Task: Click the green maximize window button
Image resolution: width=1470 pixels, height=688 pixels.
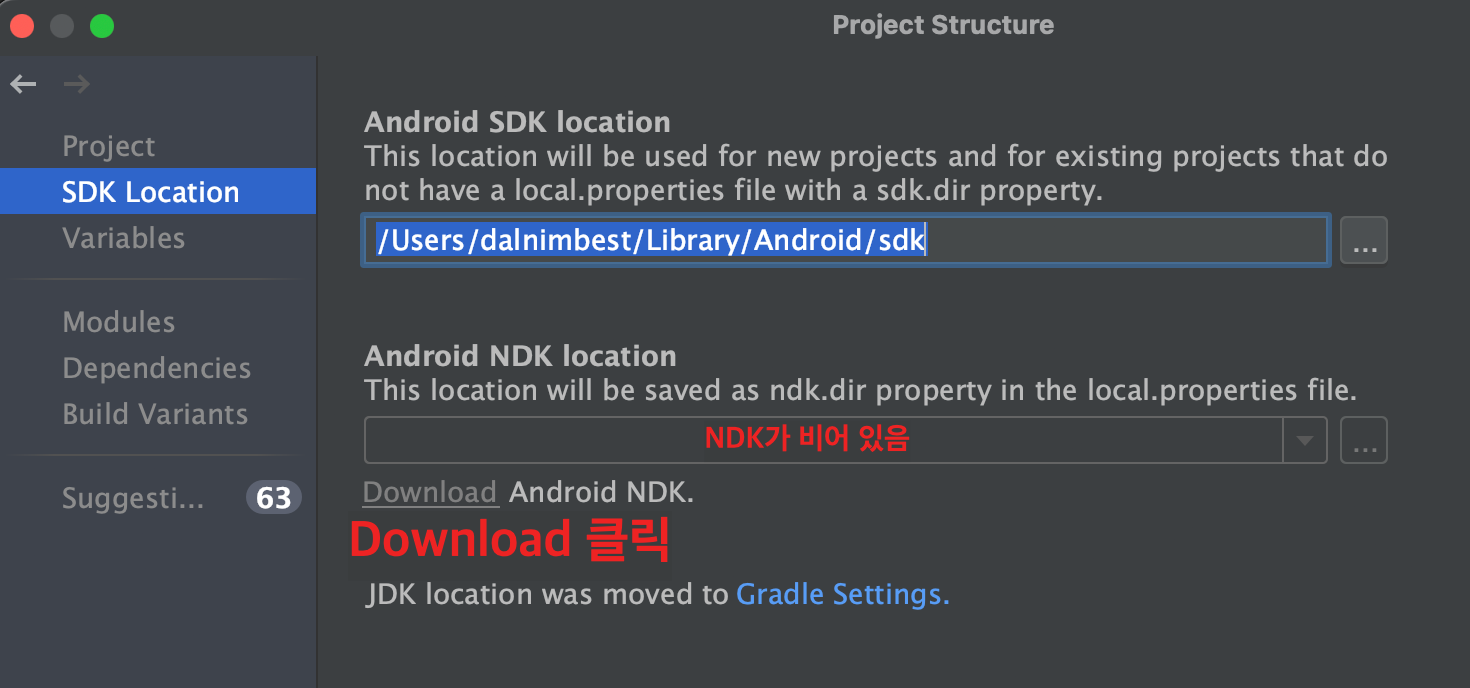Action: (x=102, y=26)
